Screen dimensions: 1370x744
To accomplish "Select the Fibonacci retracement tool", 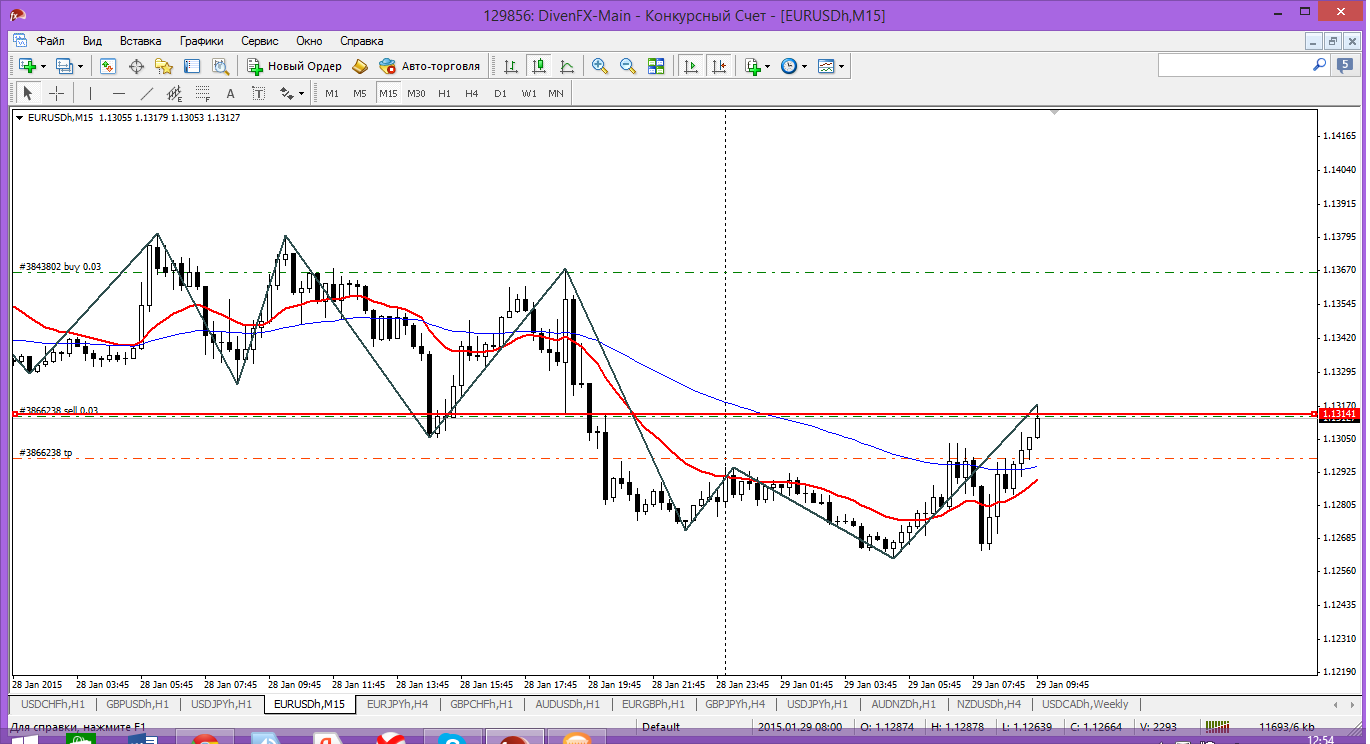I will [x=202, y=93].
